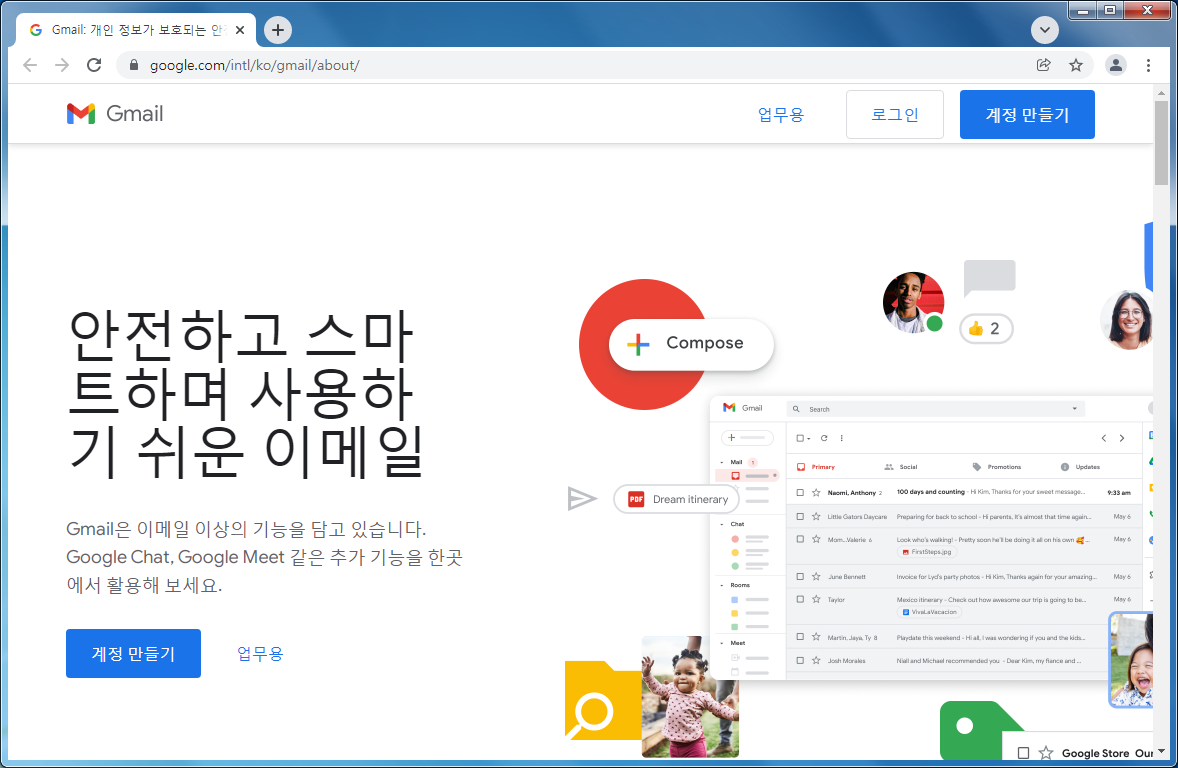The height and width of the screenshot is (768, 1178).
Task: Open the Chrome profile avatar menu
Action: pos(1116,65)
